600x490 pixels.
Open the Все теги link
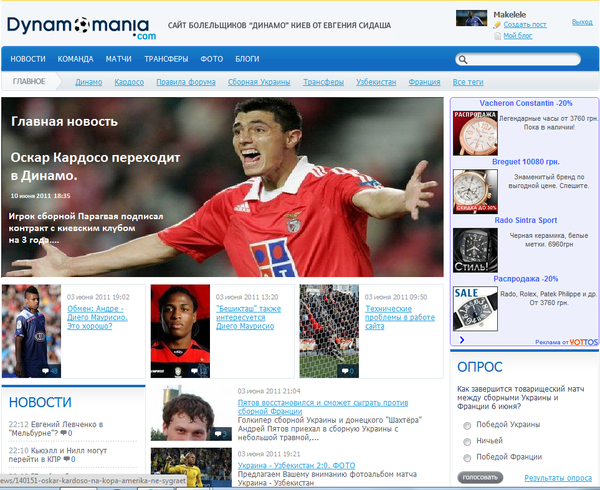click(x=468, y=82)
